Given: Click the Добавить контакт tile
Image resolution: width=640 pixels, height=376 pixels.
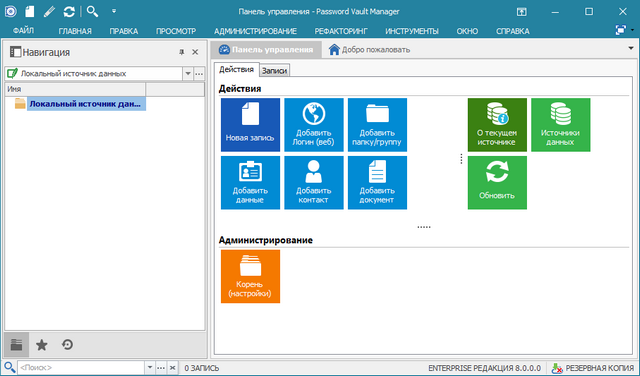Looking at the screenshot, I should coord(313,182).
